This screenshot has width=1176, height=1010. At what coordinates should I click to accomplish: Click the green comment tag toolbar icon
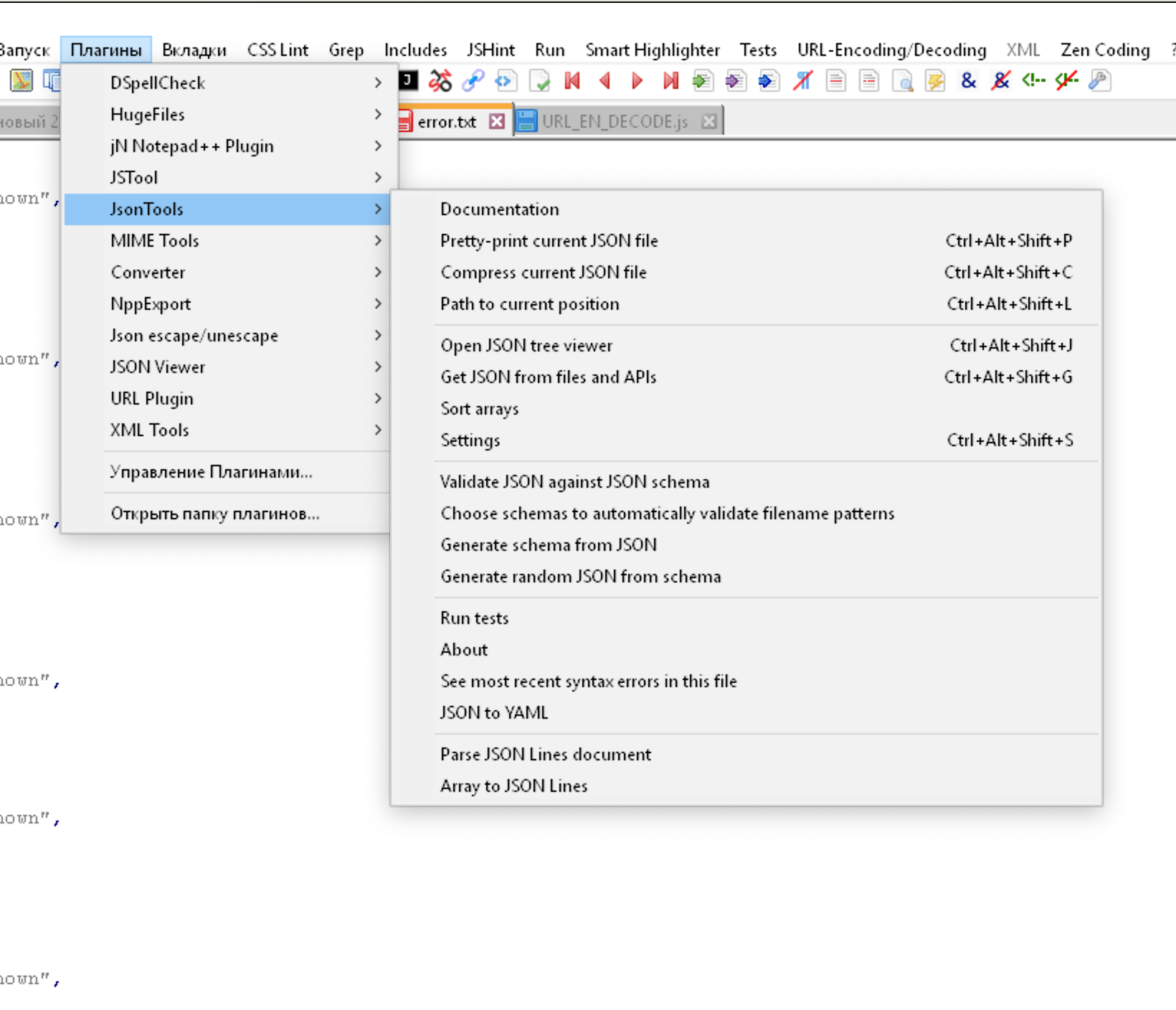coord(1034,80)
